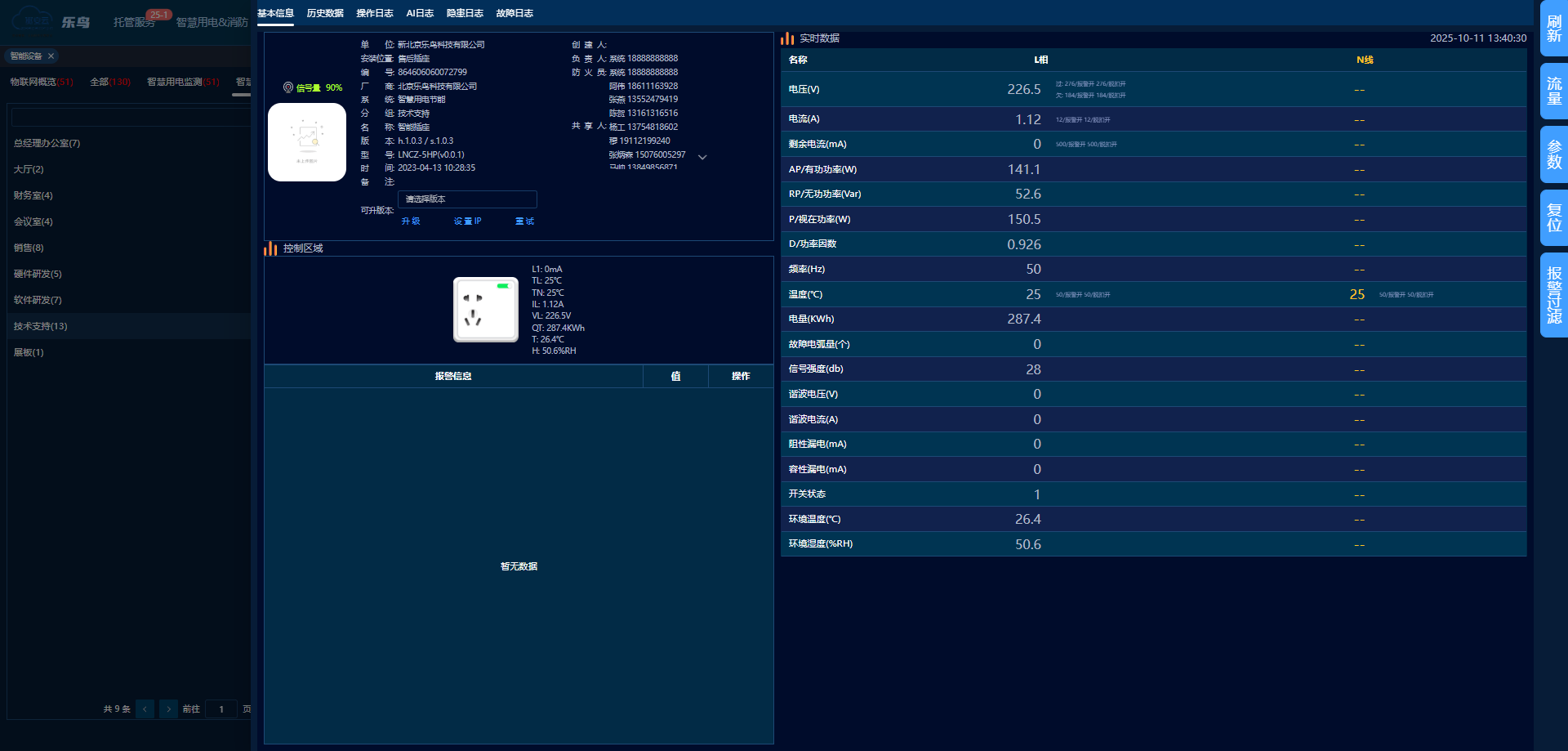This screenshot has height=751, width=1568.
Task: Open the 流量 side panel button
Action: coord(1553,92)
